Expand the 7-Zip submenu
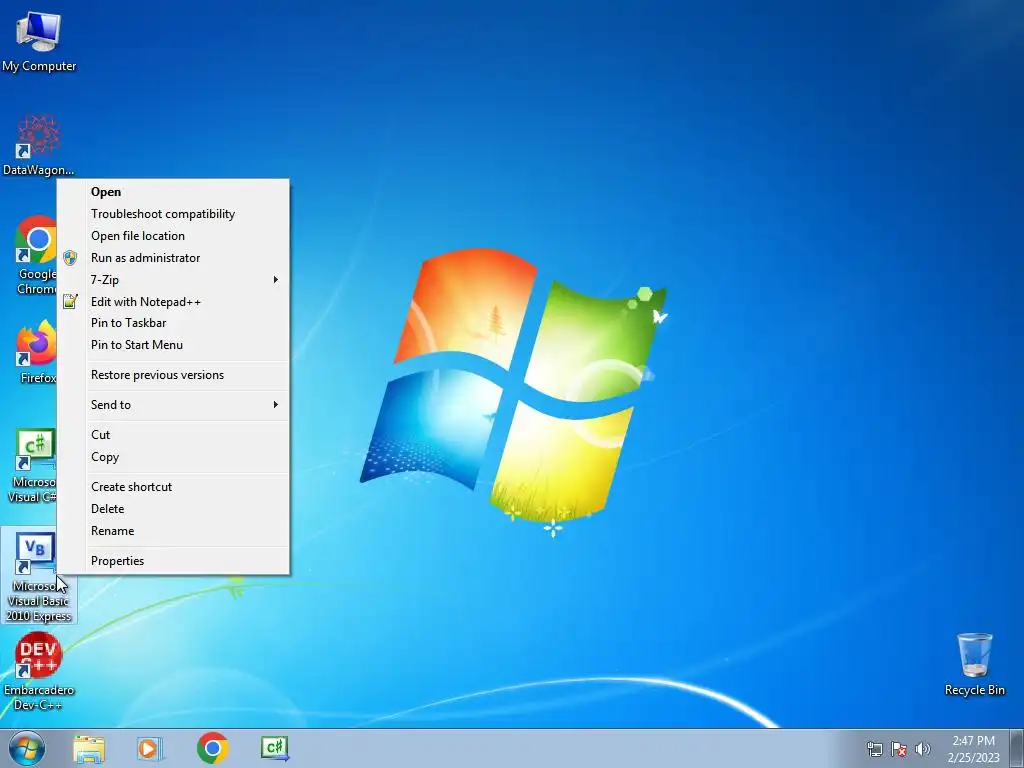The image size is (1024, 768). click(173, 280)
